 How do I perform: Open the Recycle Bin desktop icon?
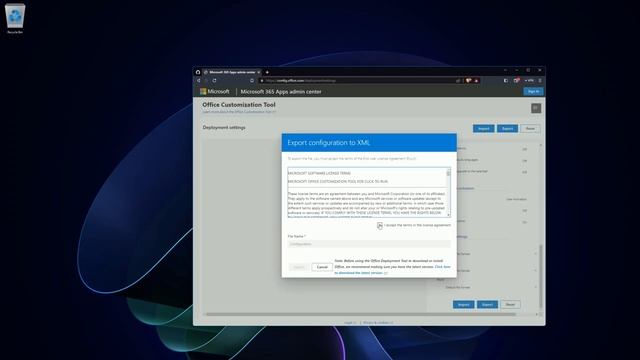pos(15,19)
